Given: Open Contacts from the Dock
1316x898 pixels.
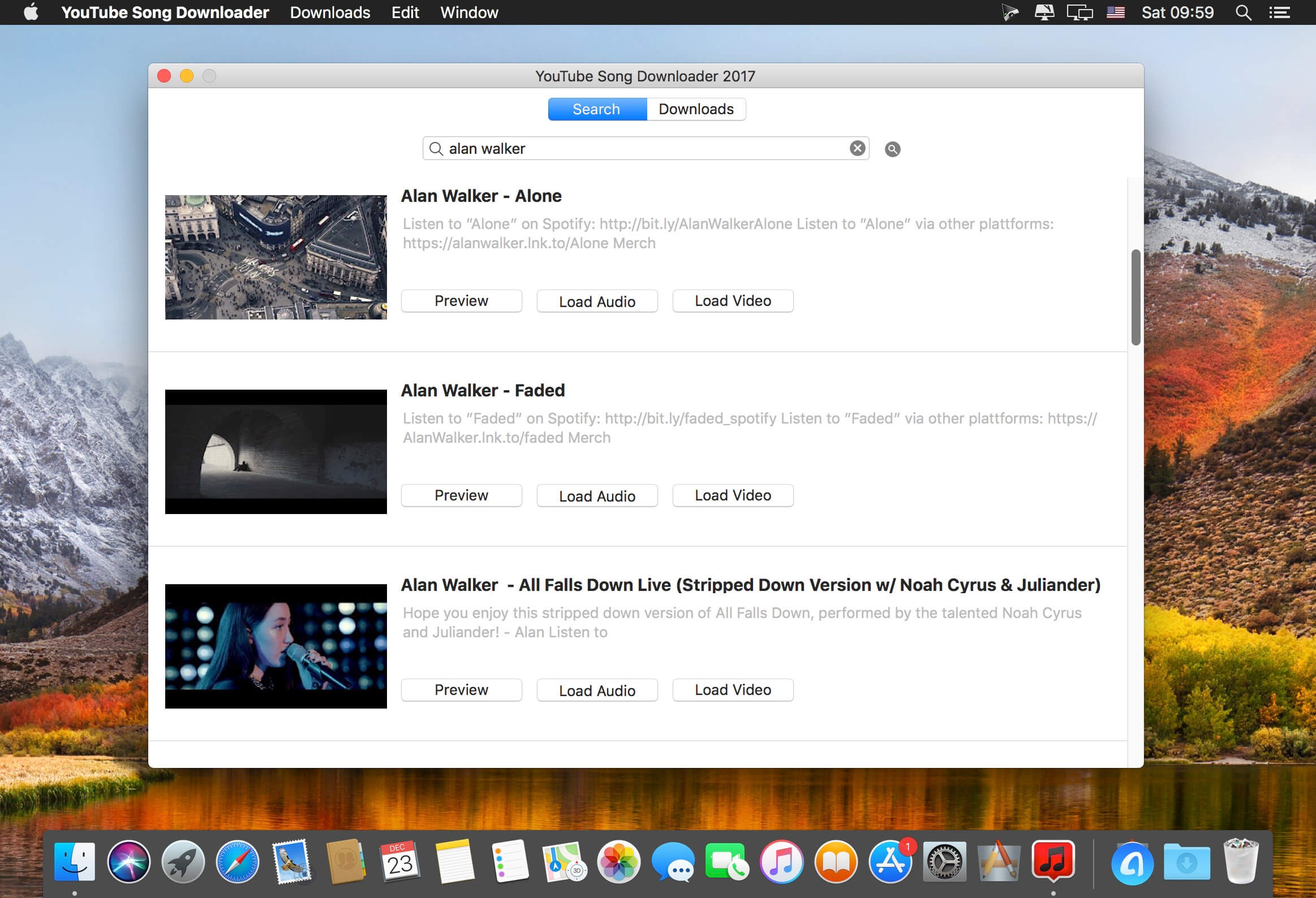Looking at the screenshot, I should tap(346, 862).
